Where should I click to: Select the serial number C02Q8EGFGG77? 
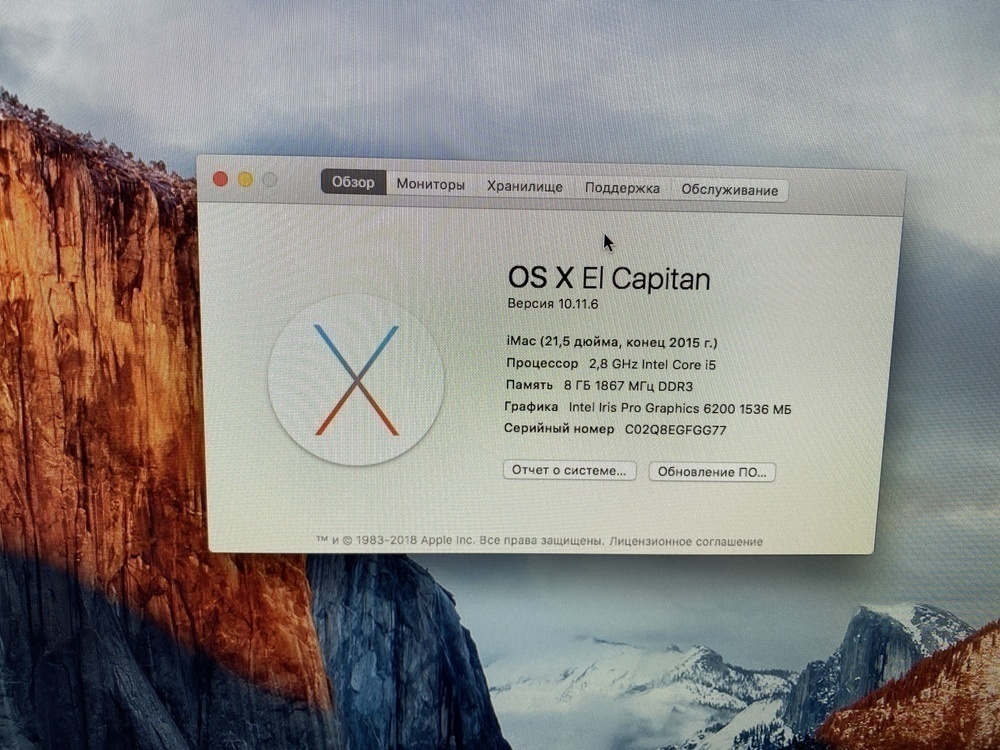pos(675,430)
